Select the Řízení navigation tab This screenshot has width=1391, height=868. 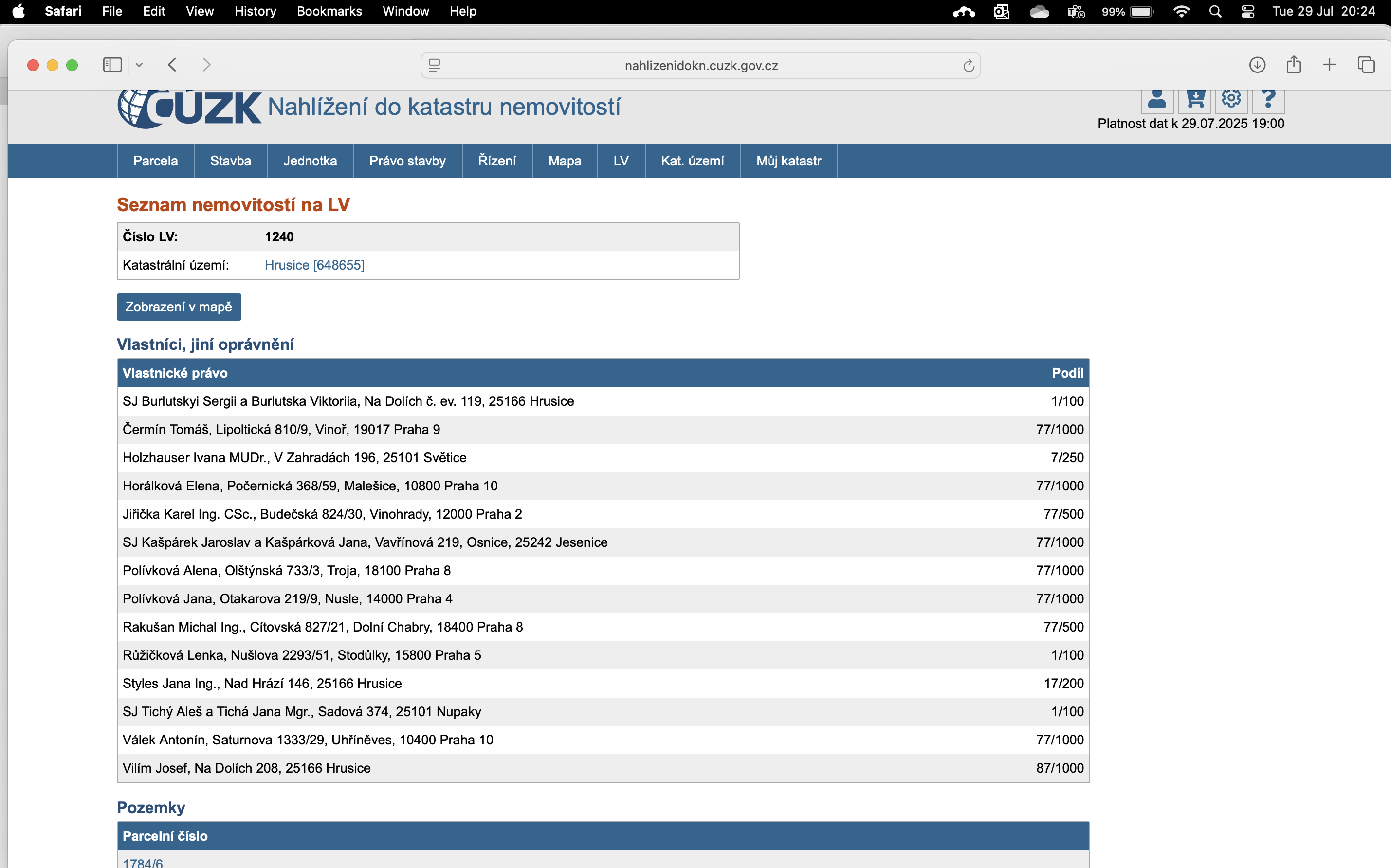pyautogui.click(x=496, y=161)
